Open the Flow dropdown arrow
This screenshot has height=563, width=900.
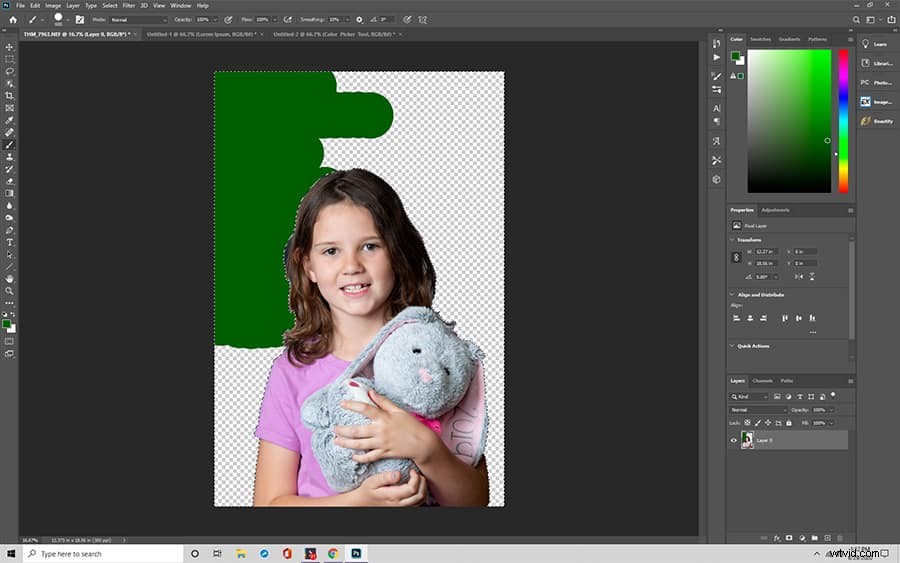tap(274, 20)
